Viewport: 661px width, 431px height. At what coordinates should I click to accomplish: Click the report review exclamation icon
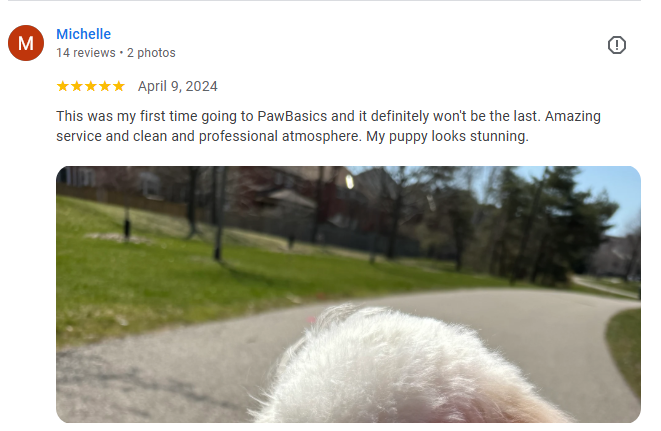pyautogui.click(x=616, y=45)
